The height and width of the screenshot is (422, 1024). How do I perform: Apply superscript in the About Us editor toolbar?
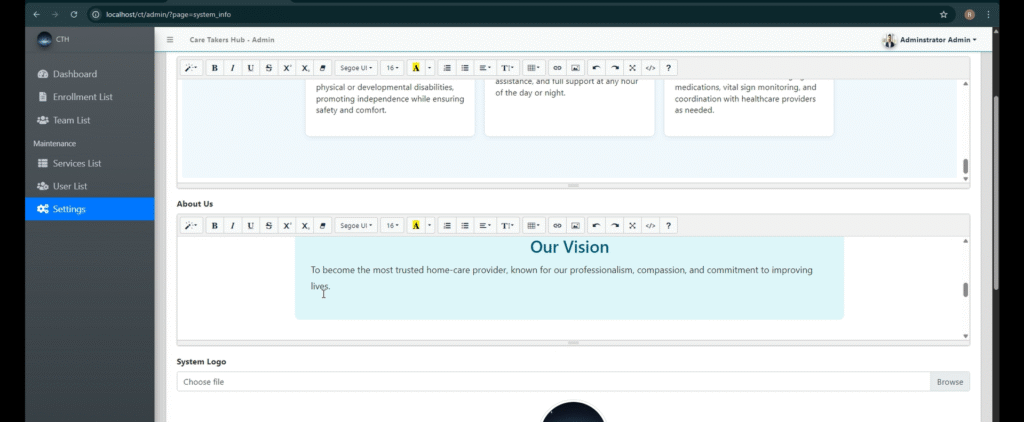(287, 225)
